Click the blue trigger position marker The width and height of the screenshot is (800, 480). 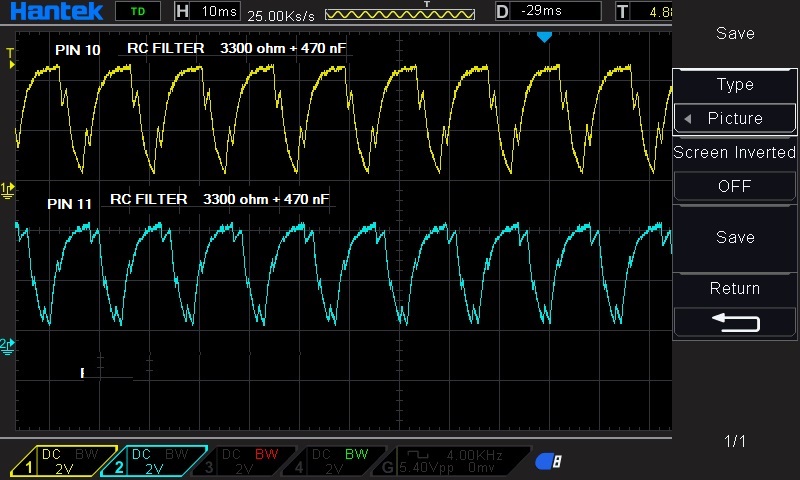pyautogui.click(x=544, y=37)
